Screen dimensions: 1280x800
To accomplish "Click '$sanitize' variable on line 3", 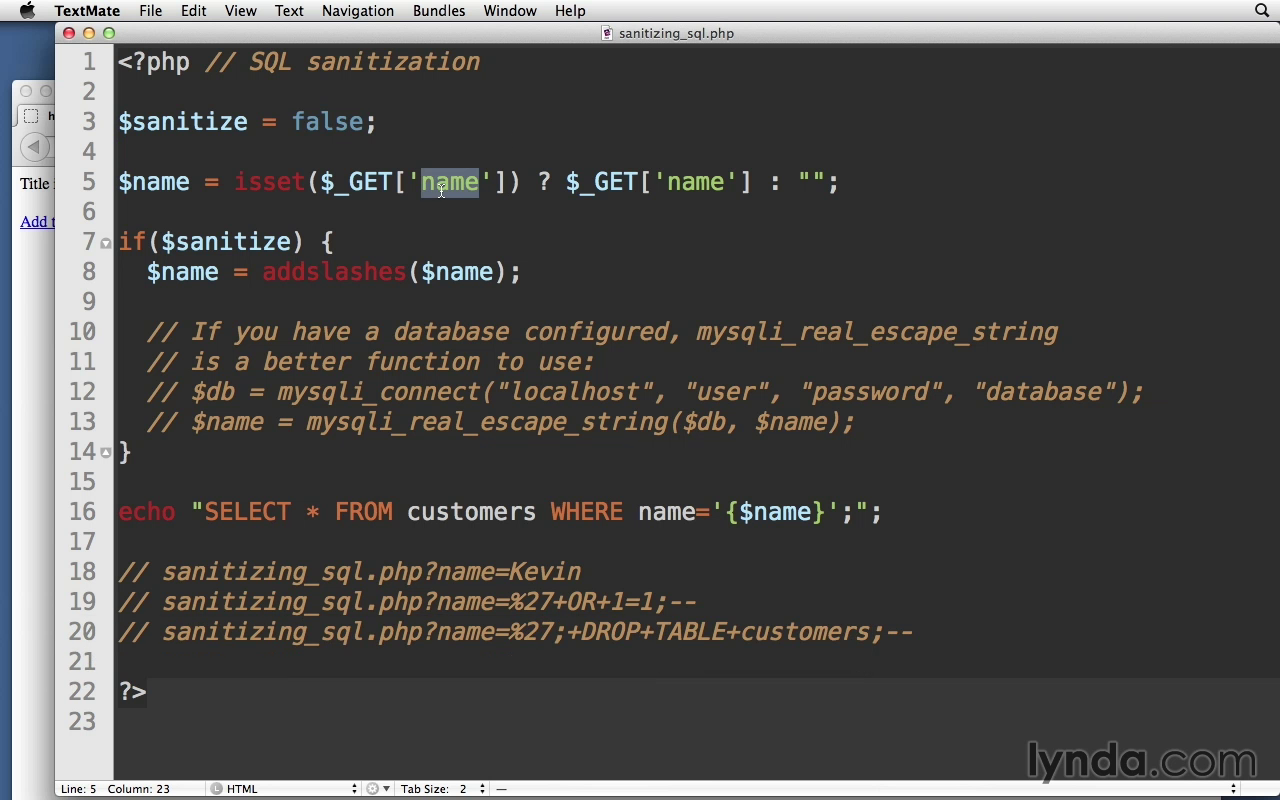I will pyautogui.click(x=183, y=122).
